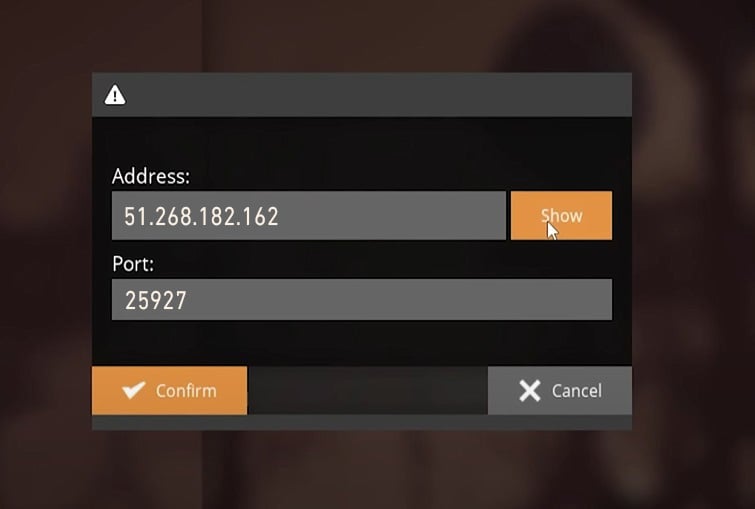Viewport: 755px width, 509px height.
Task: Click the checkmark icon on Confirm
Action: click(133, 390)
